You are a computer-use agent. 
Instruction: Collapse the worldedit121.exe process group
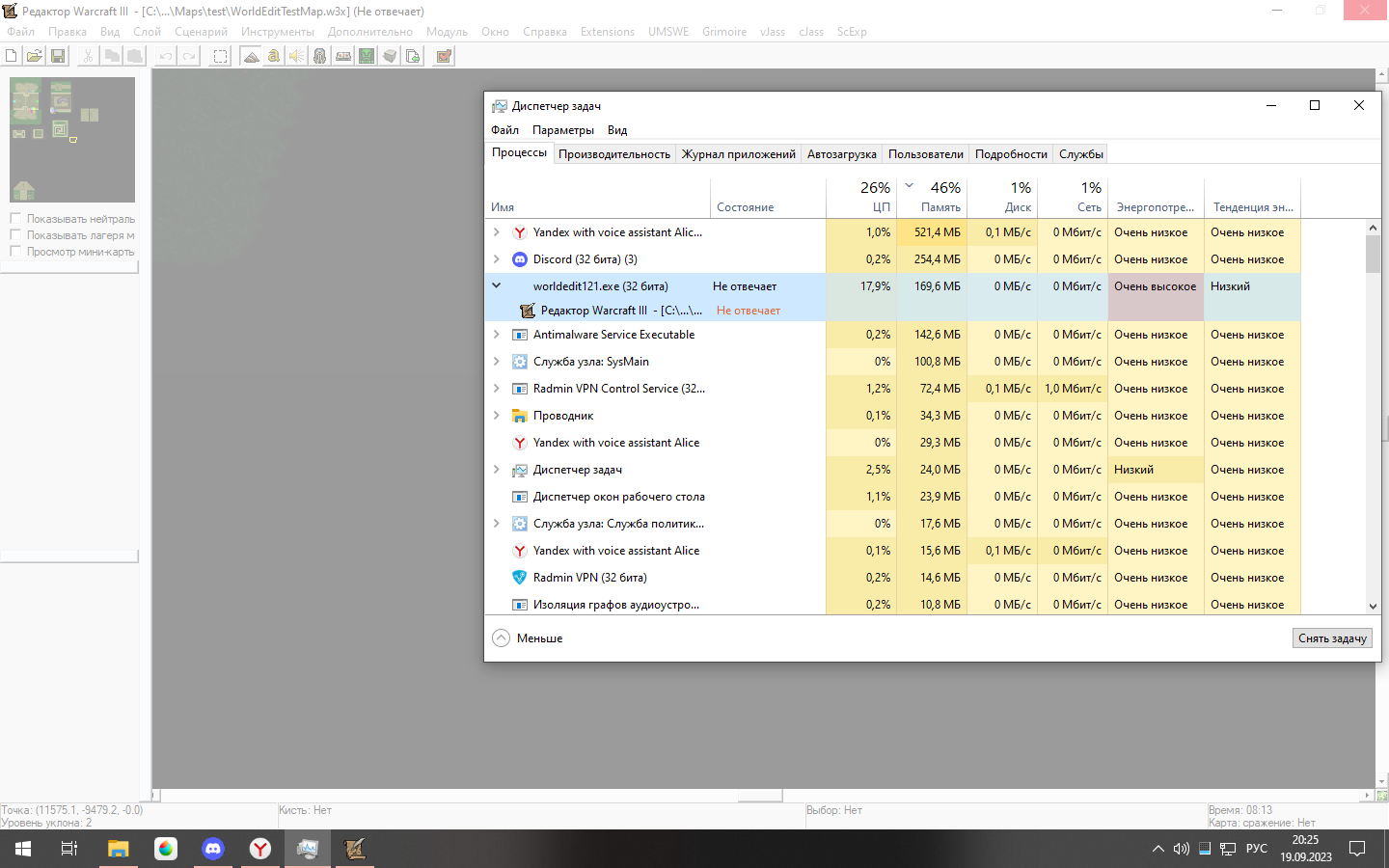(x=497, y=286)
